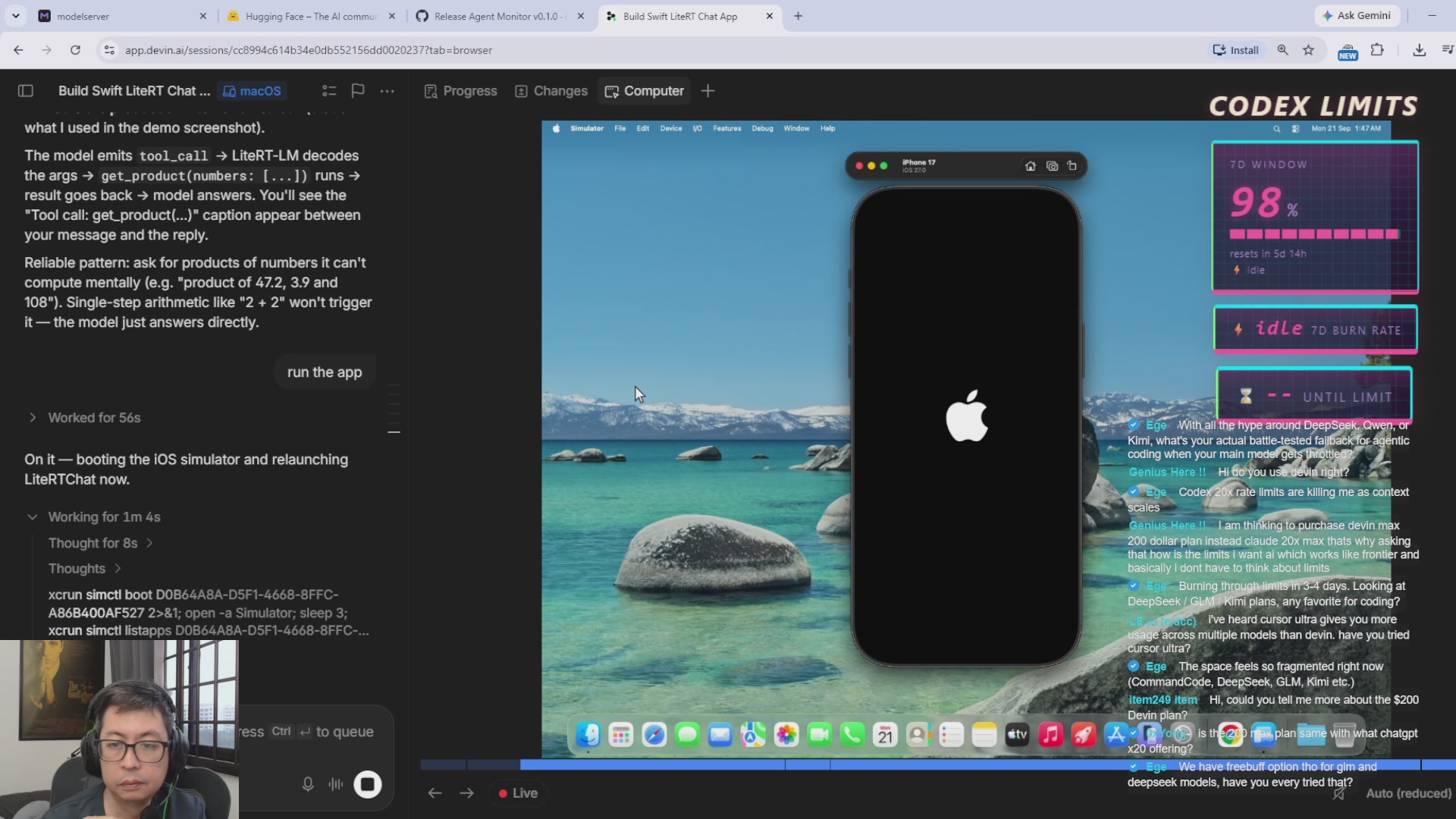Viewport: 1456px width, 819px height.
Task: Click the Spotlight search icon in macOS menu bar
Action: click(x=1276, y=129)
